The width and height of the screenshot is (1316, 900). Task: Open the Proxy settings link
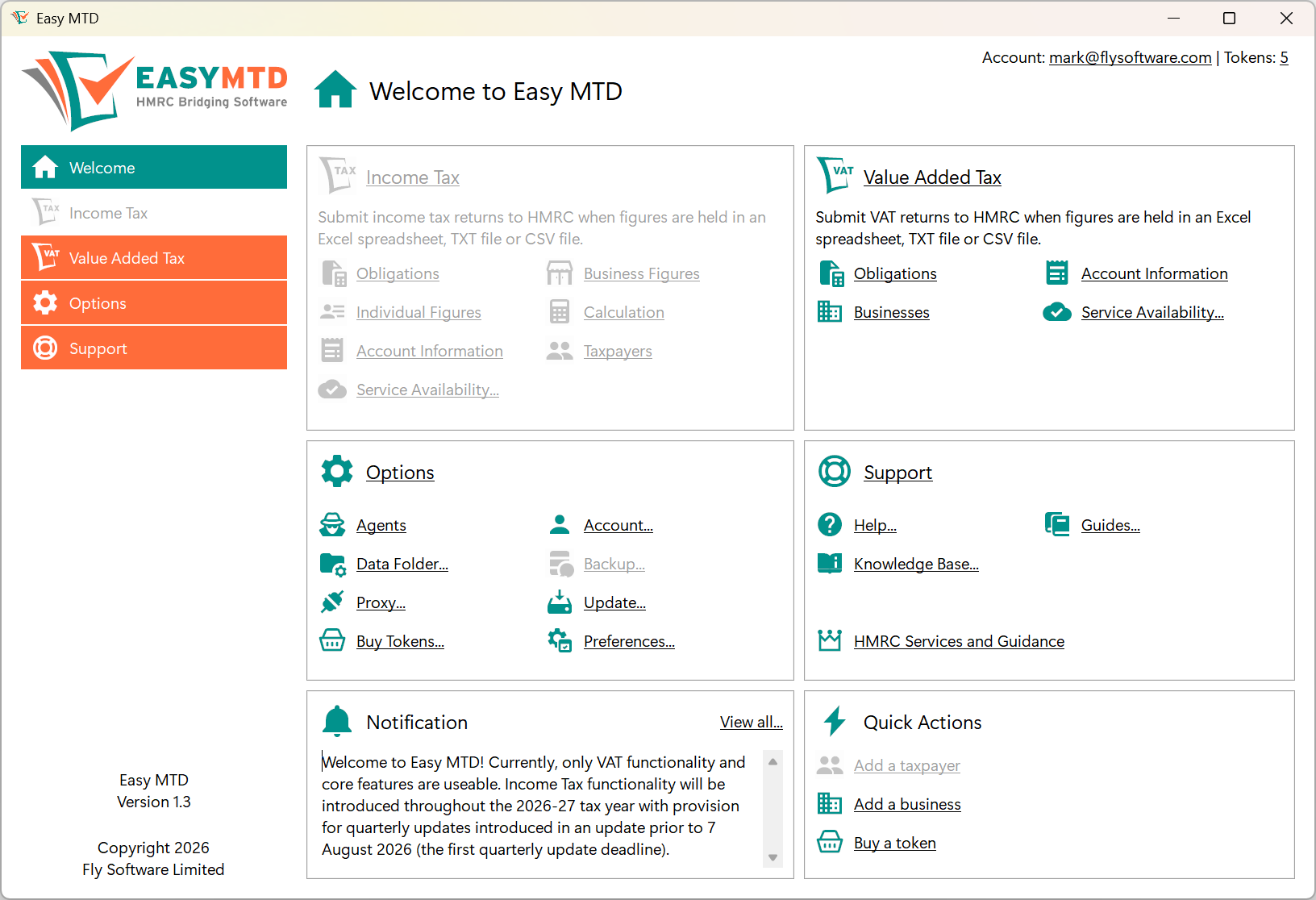pos(381,602)
